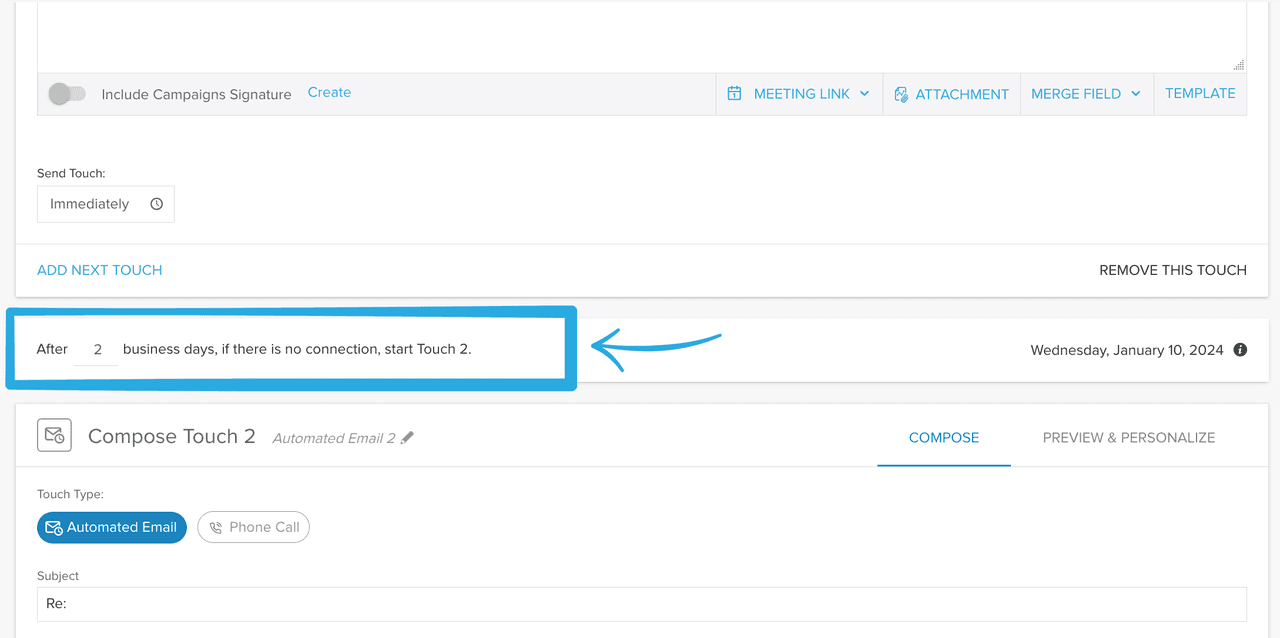1280x638 pixels.
Task: Click the Template button
Action: 1199,93
